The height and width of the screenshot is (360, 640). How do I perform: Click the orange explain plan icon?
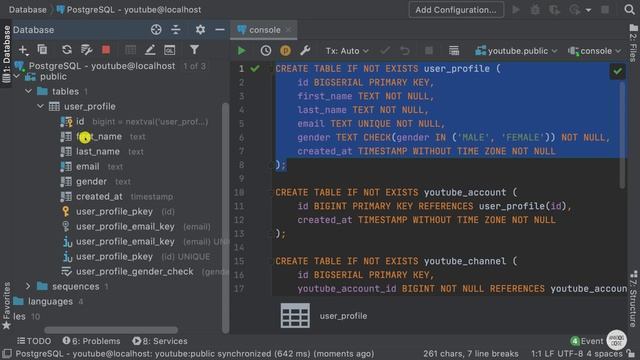[x=285, y=51]
